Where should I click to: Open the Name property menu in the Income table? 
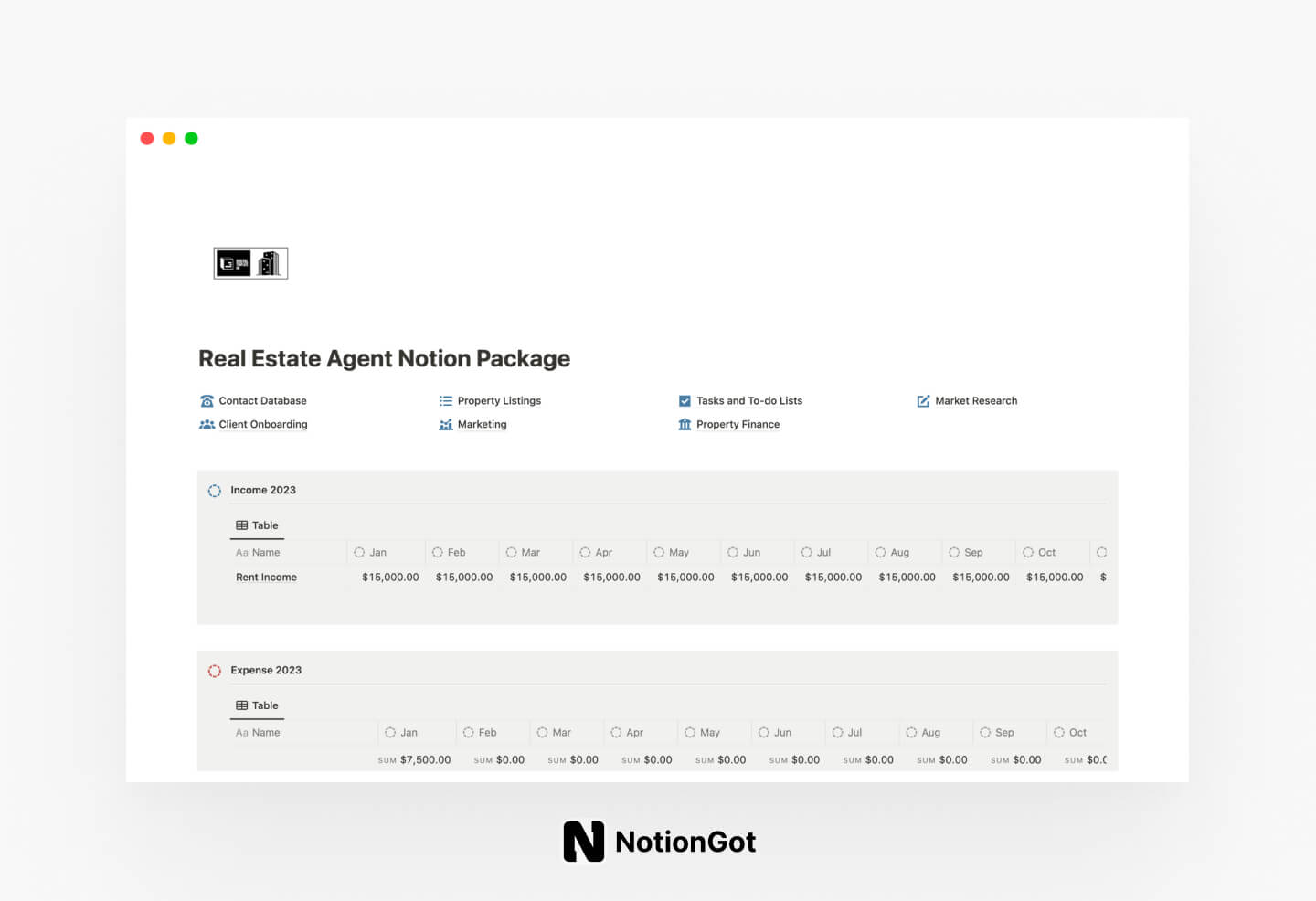(258, 552)
